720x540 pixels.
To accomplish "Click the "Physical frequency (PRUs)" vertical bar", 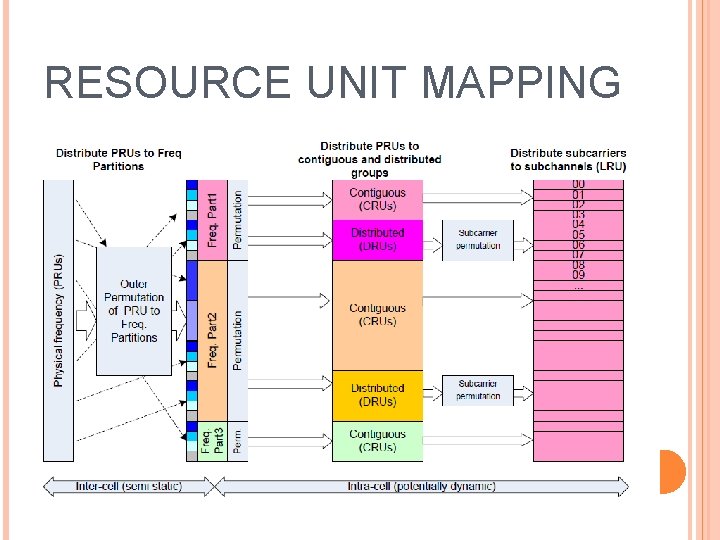I will click(x=58, y=321).
